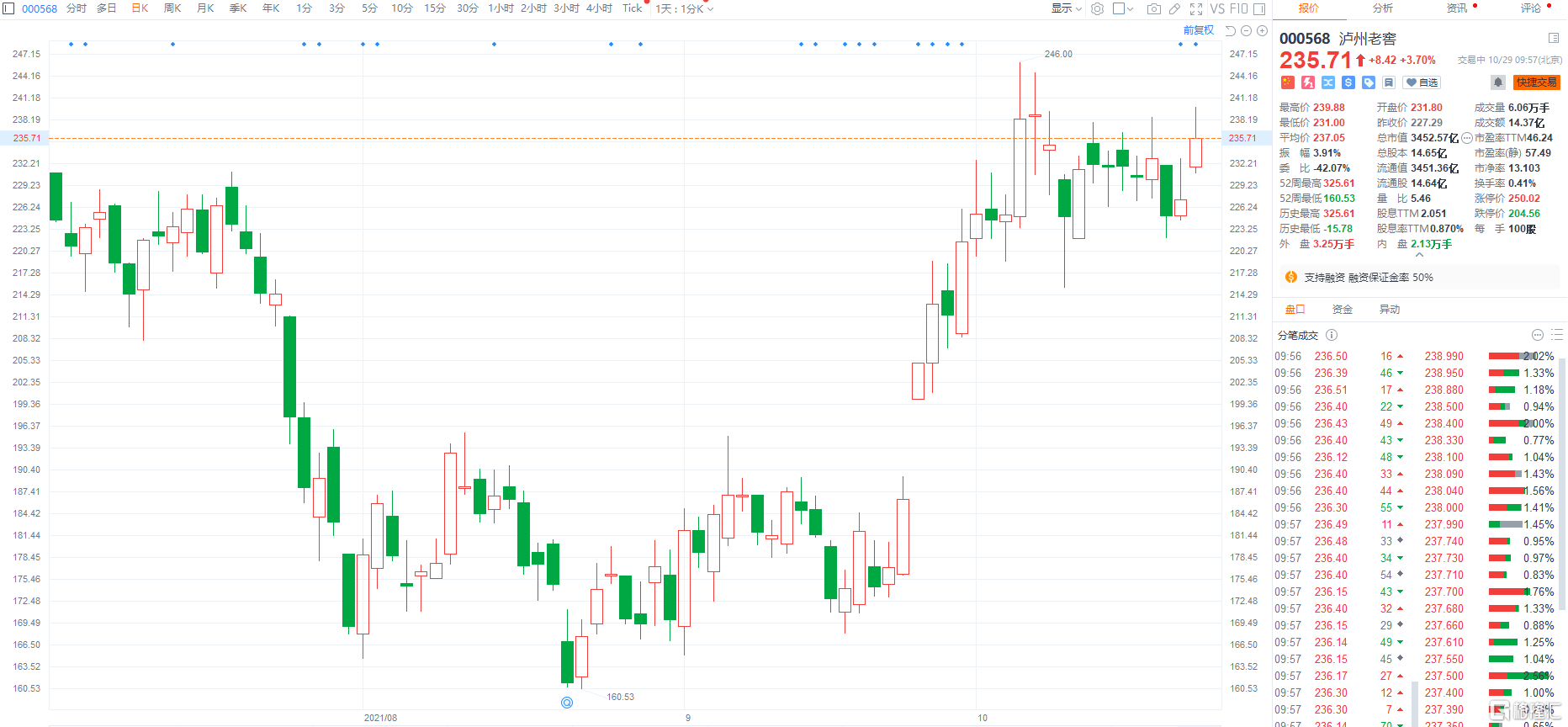Open chart settings gear icon
The width and height of the screenshot is (1568, 727).
coord(1097,8)
